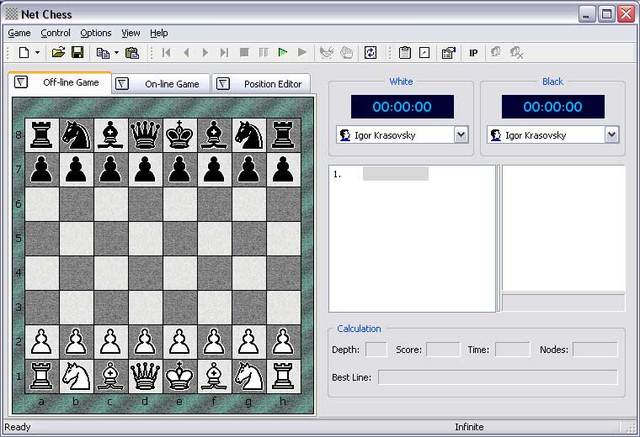Select the white pawn on d2
Viewport: 640px width, 437px height.
[x=145, y=342]
